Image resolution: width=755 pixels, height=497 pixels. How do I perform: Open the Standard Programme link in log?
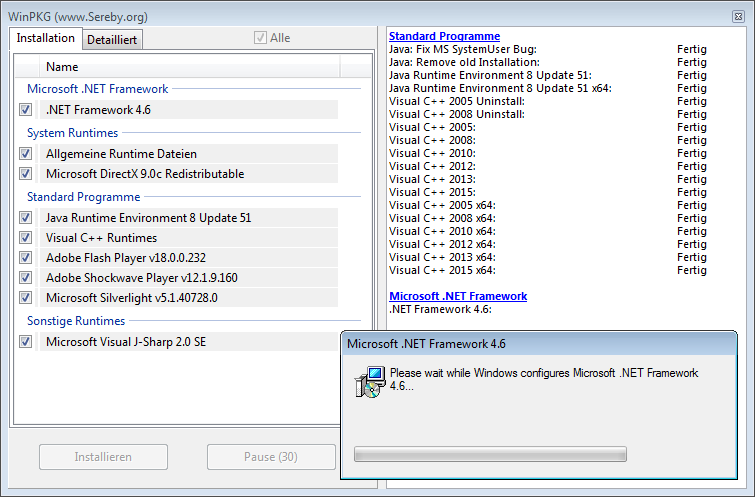coord(444,36)
